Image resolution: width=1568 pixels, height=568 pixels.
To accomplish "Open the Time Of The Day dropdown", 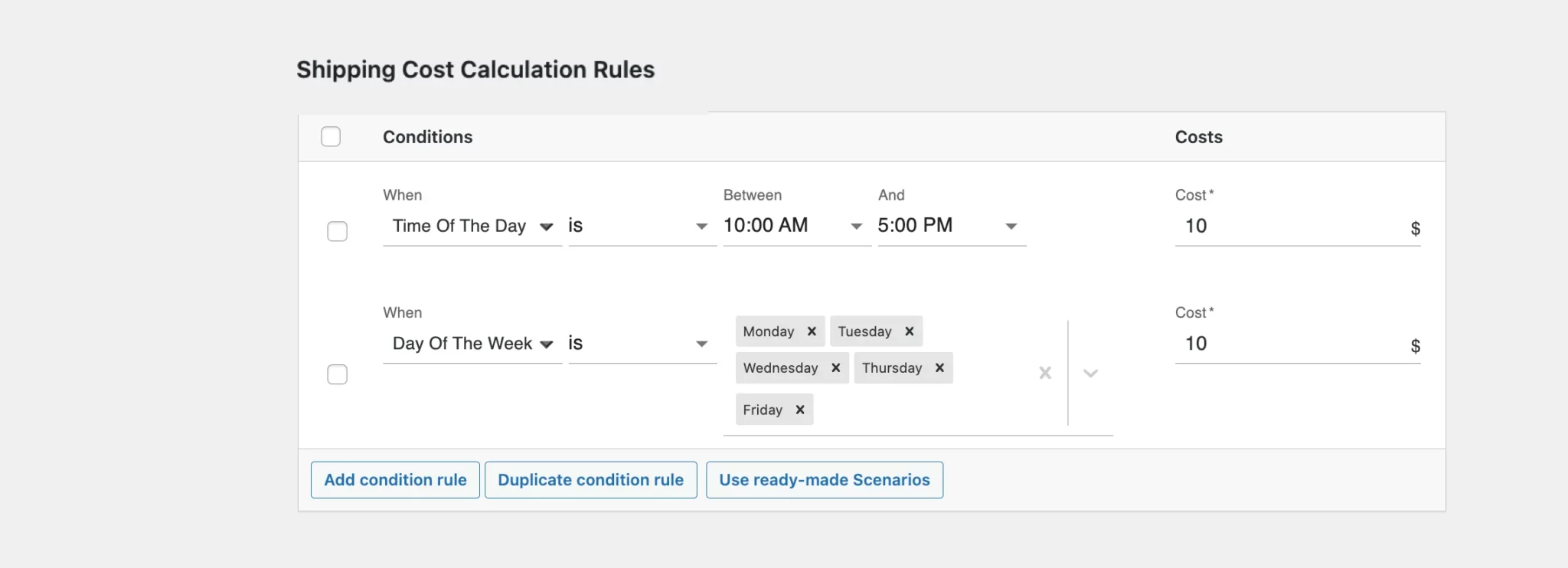I will (472, 227).
